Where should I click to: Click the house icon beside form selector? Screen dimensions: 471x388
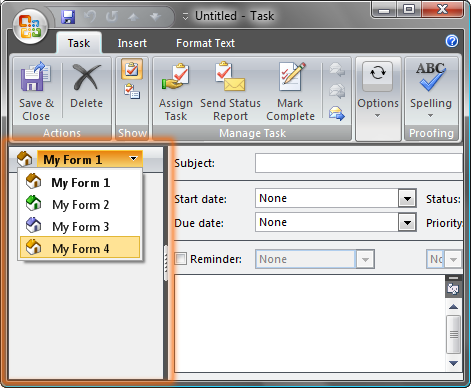pyautogui.click(x=25, y=159)
